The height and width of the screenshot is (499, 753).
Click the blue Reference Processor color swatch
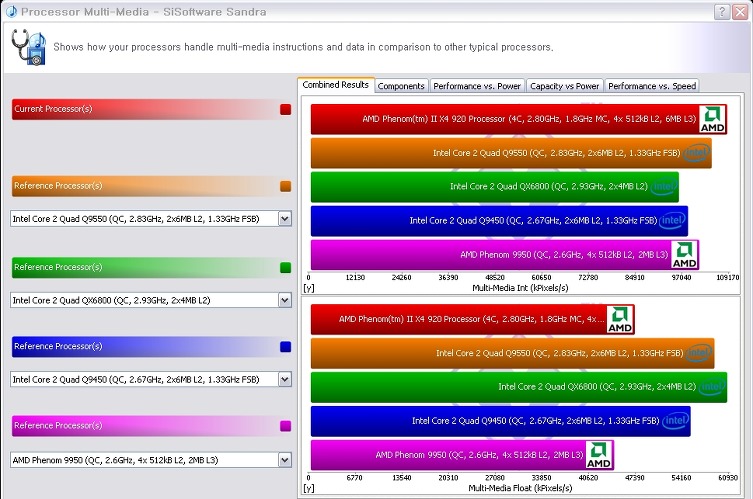click(285, 347)
